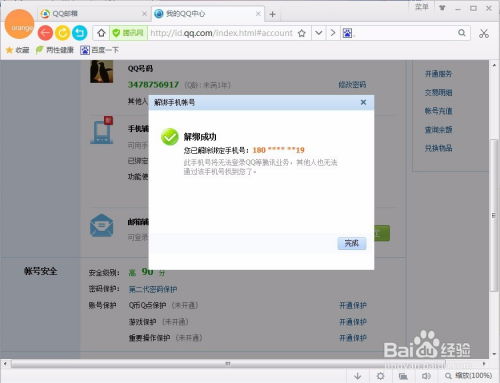Click the 第二代密码保护 link
This screenshot has width=500, height=383.
[x=153, y=289]
